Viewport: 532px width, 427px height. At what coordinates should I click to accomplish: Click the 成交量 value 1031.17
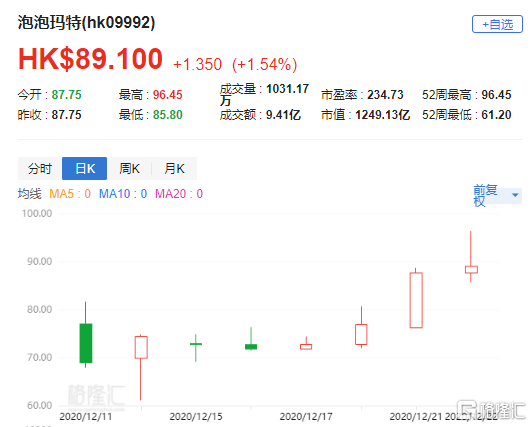pyautogui.click(x=287, y=89)
